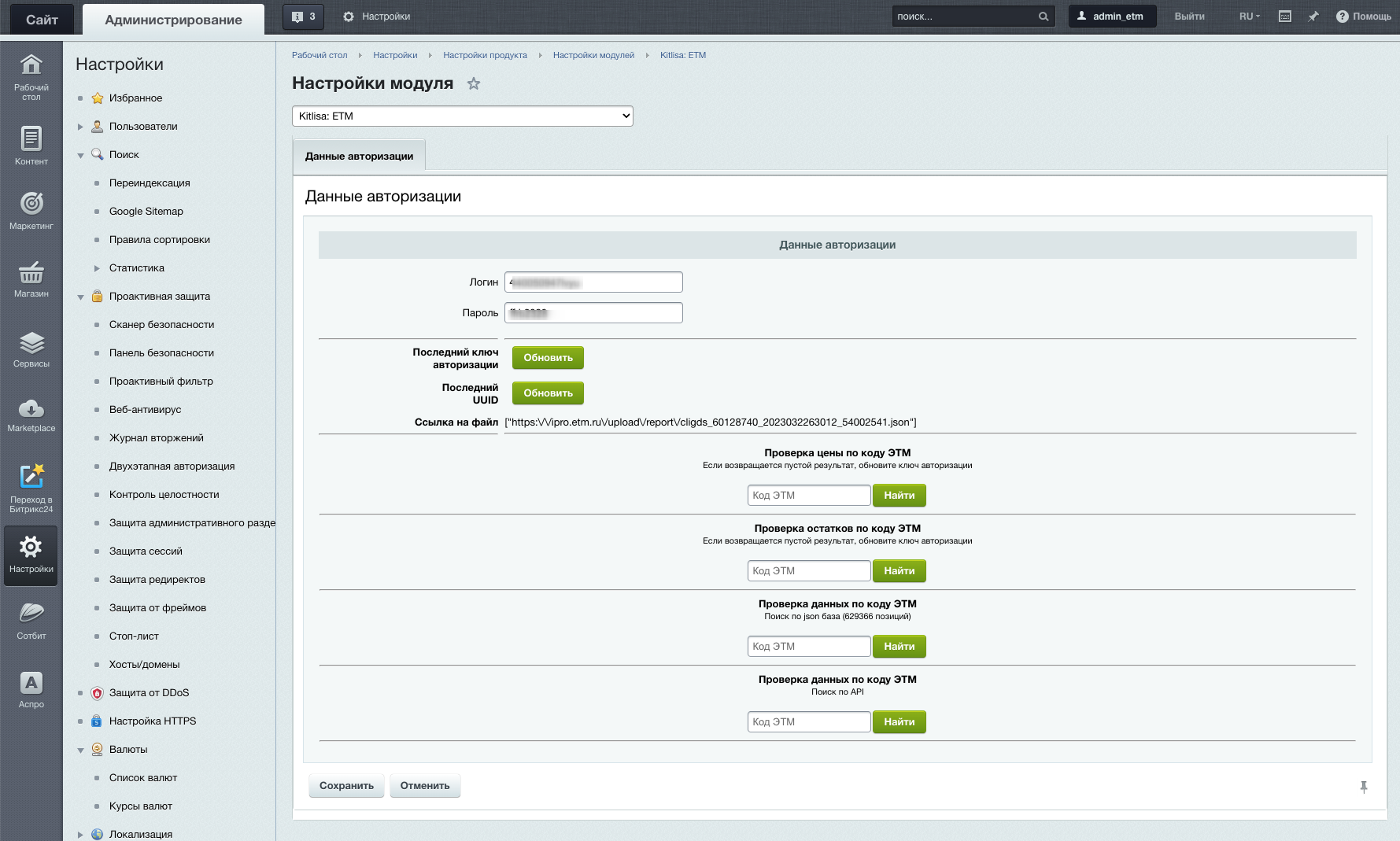1400x841 pixels.
Task: Click the Сохранить button
Action: point(346,786)
